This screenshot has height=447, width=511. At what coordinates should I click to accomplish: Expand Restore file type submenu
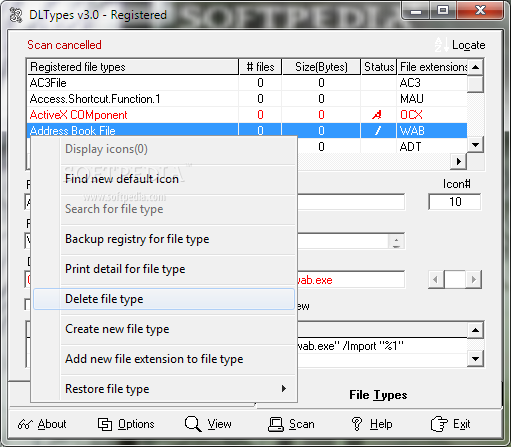pyautogui.click(x=178, y=389)
